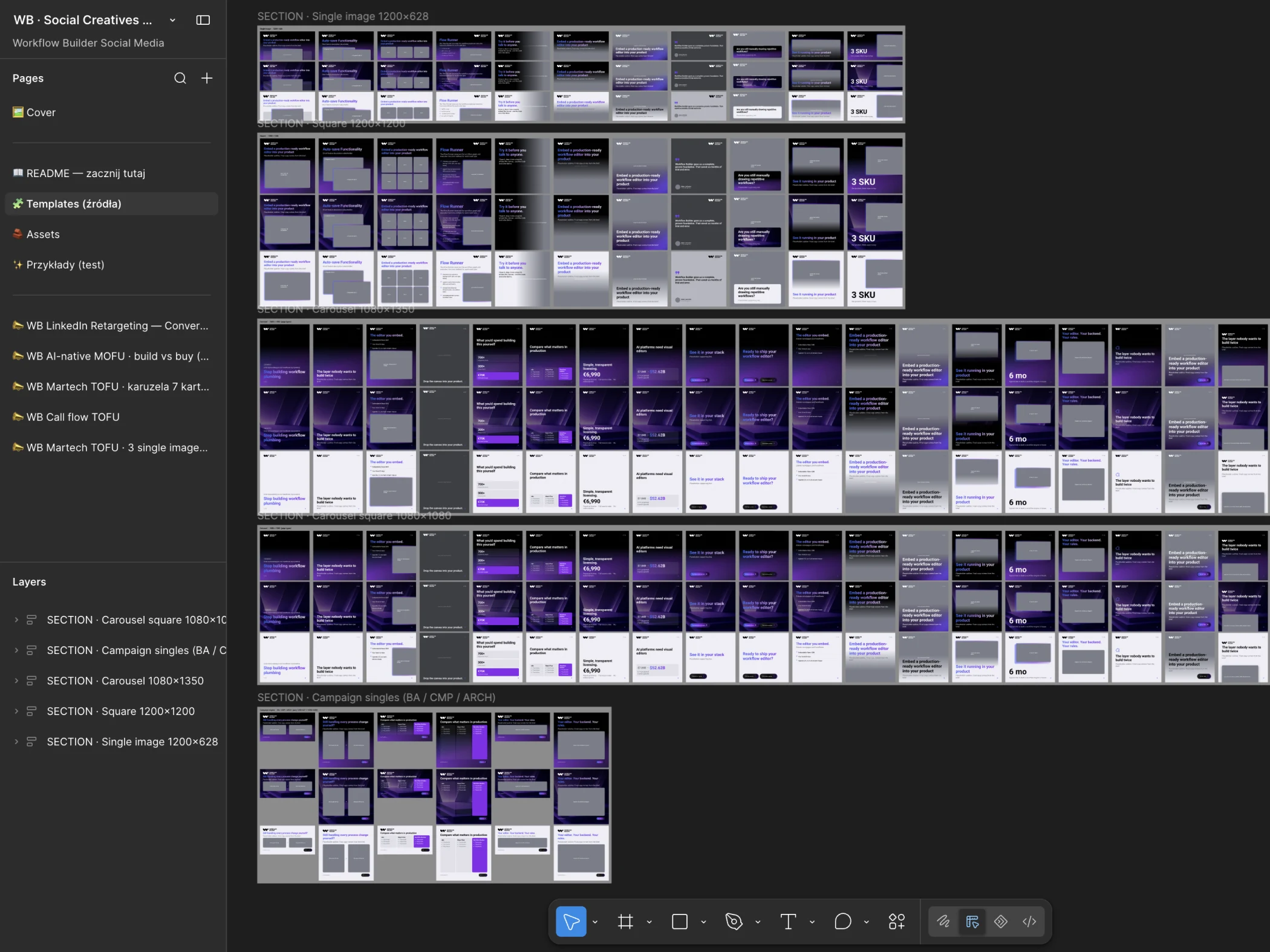Select the Frame tool
1270x952 pixels.
coord(625,921)
